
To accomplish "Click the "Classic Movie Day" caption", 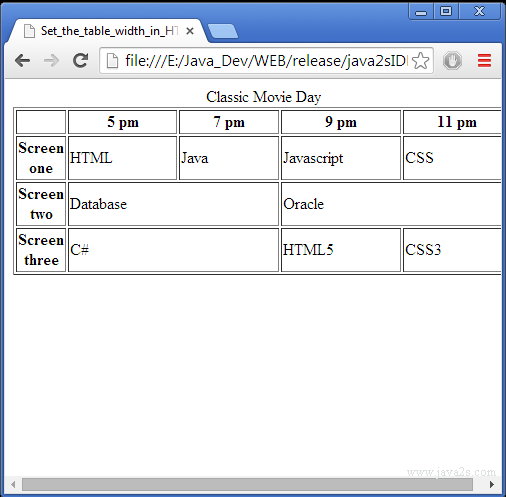I will point(263,97).
